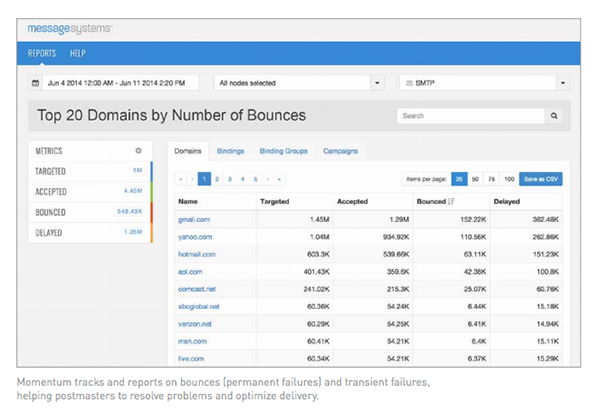Open the SMTP protocol dropdown
Viewport: 600px width, 412px height.
coord(484,83)
